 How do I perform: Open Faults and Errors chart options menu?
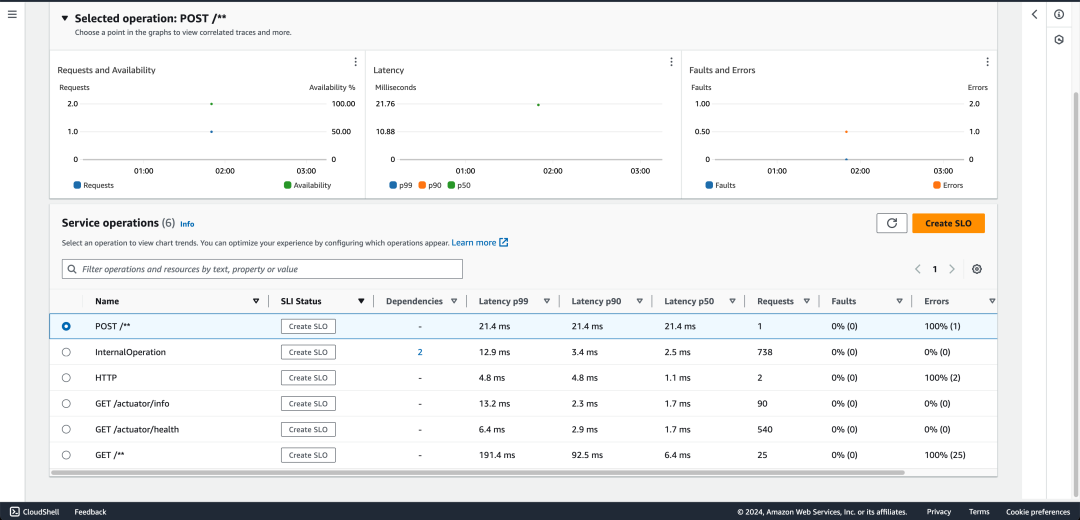click(x=987, y=62)
